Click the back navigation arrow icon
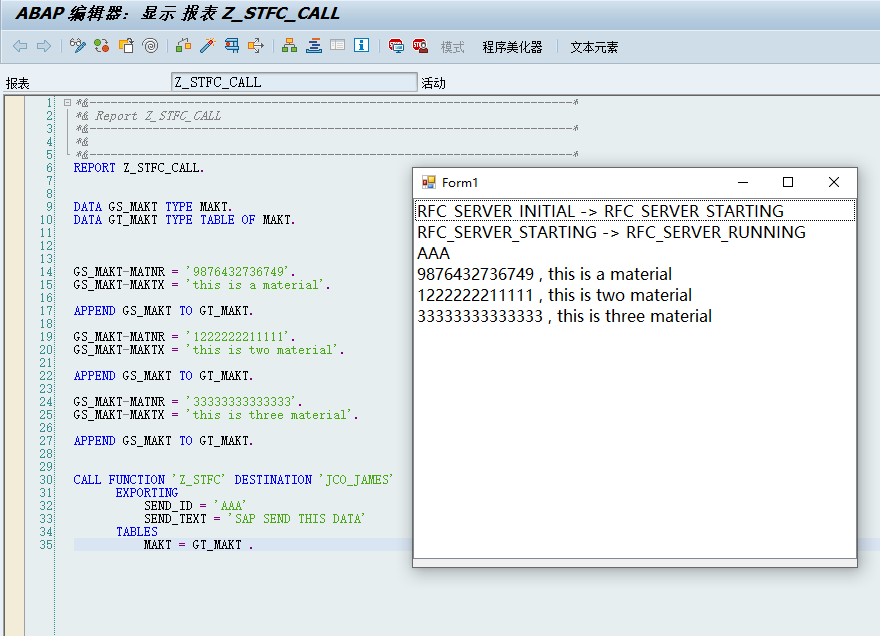Image resolution: width=880 pixels, height=636 pixels. click(x=20, y=46)
